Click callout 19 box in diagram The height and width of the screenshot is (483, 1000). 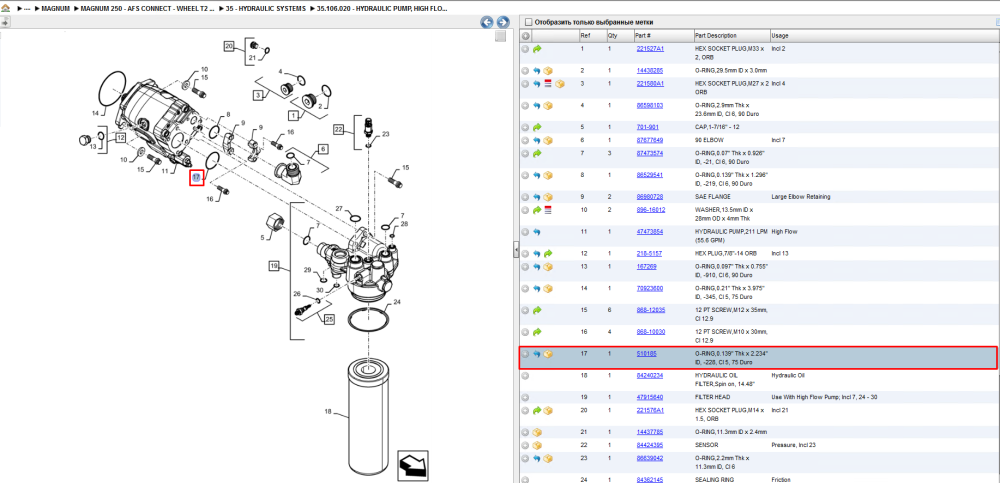(x=274, y=265)
